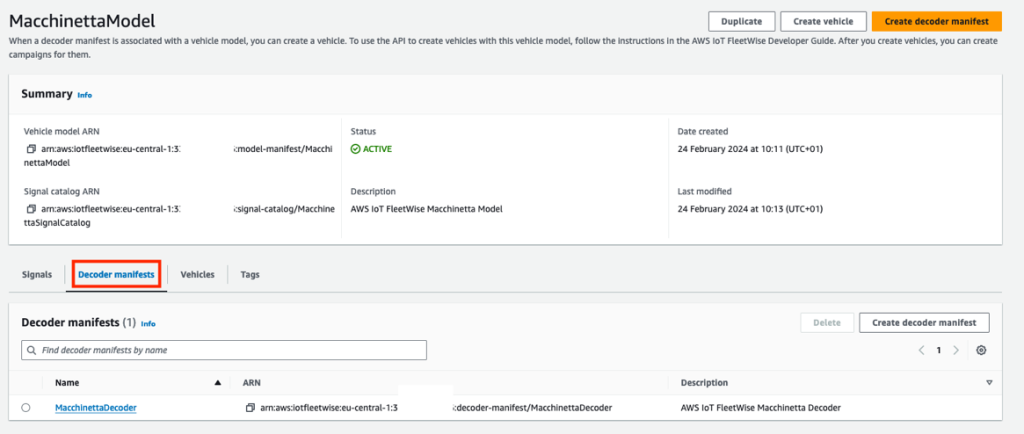
Task: Open the Tags tab
Action: 249,274
